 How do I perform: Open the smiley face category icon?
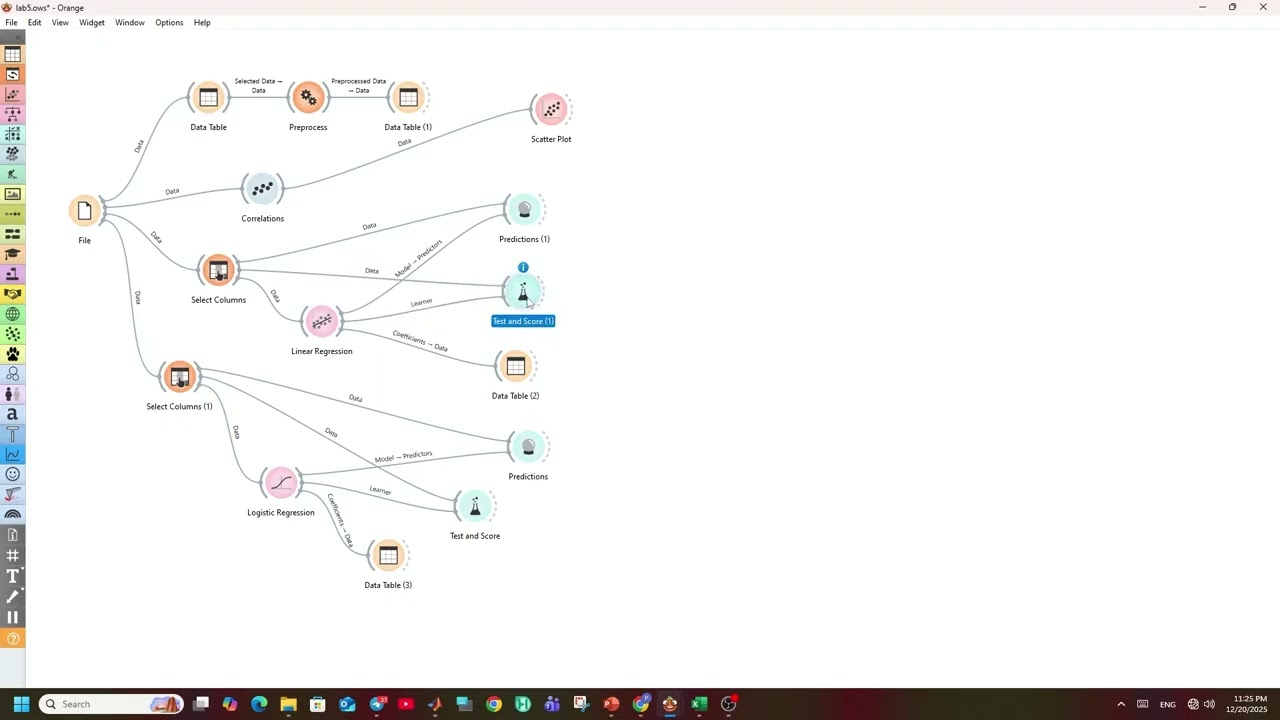click(x=13, y=475)
